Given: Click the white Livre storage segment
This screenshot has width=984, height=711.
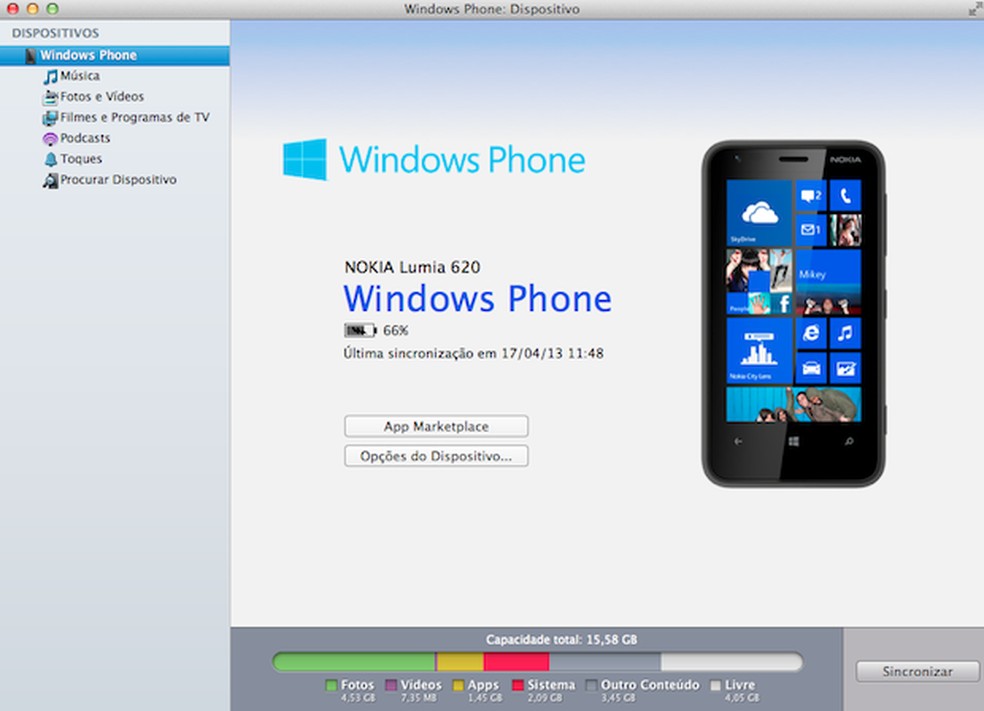Looking at the screenshot, I should pos(732,661).
